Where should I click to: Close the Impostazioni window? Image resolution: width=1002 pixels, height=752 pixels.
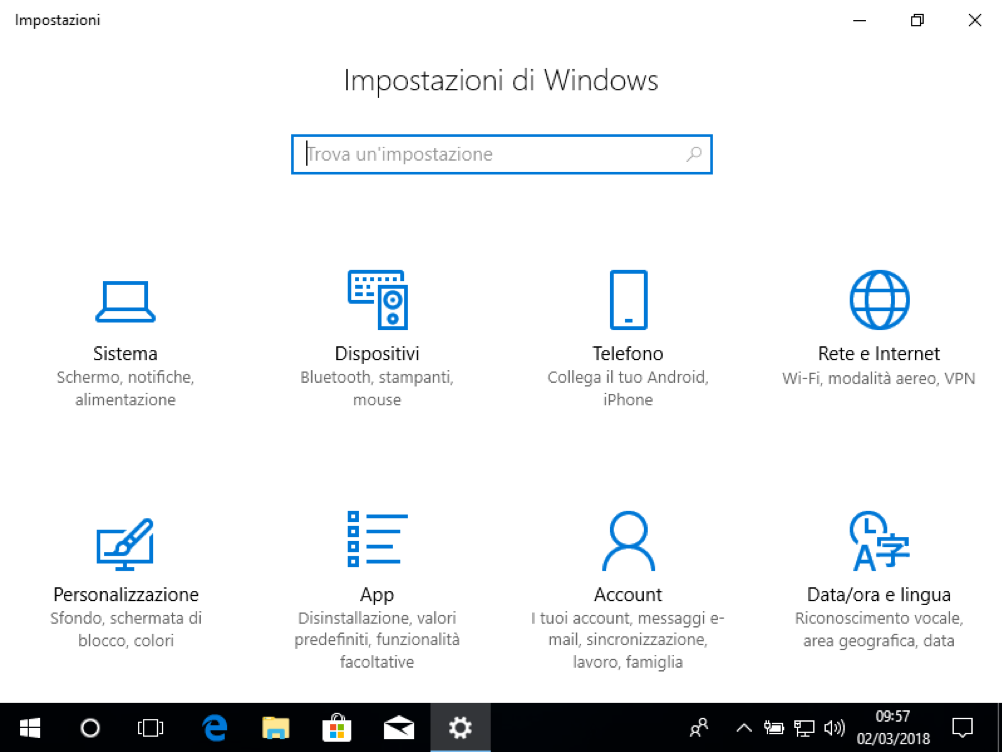point(975,20)
